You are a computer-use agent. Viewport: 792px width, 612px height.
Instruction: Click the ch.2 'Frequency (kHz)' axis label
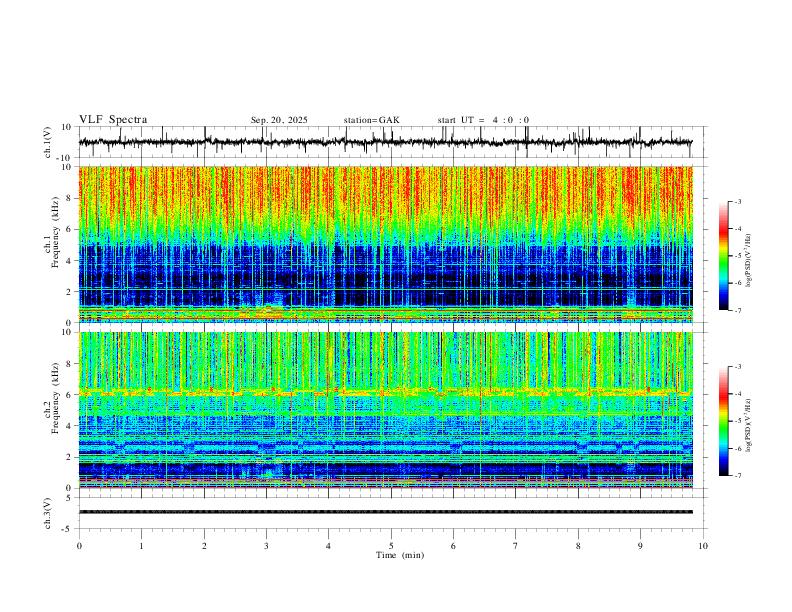pos(55,398)
